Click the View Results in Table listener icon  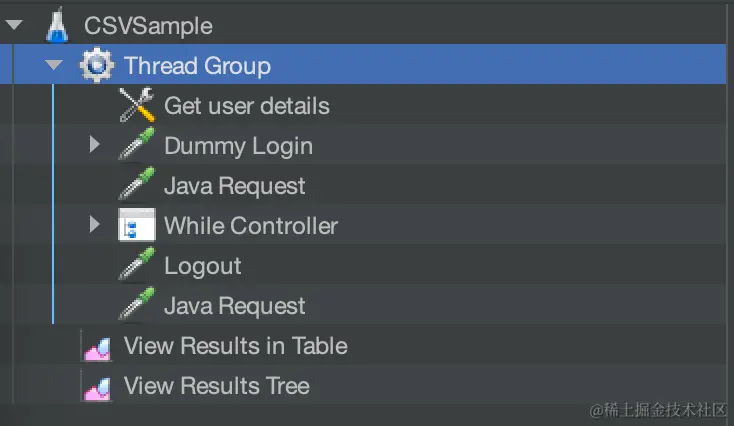point(97,346)
